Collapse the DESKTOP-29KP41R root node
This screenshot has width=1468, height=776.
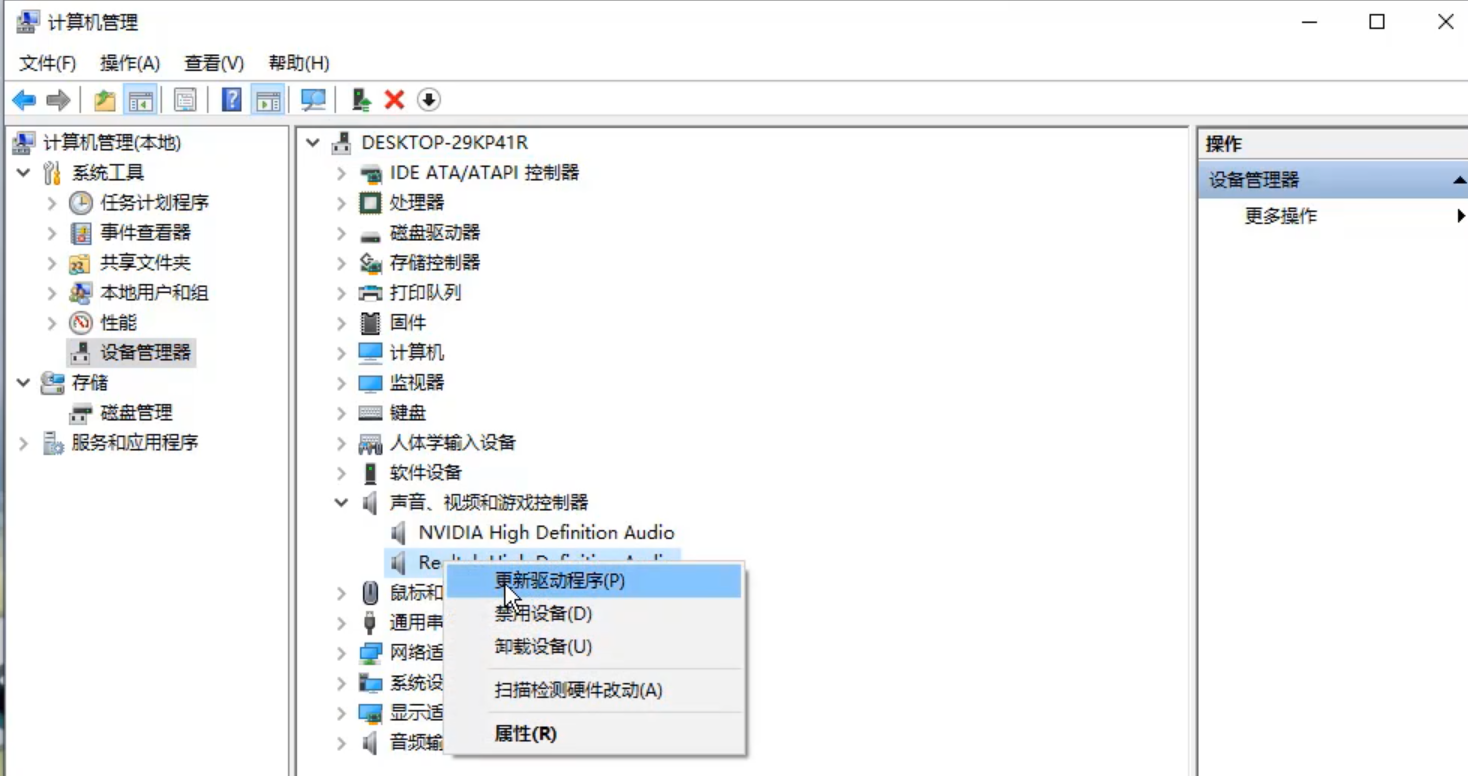point(313,143)
